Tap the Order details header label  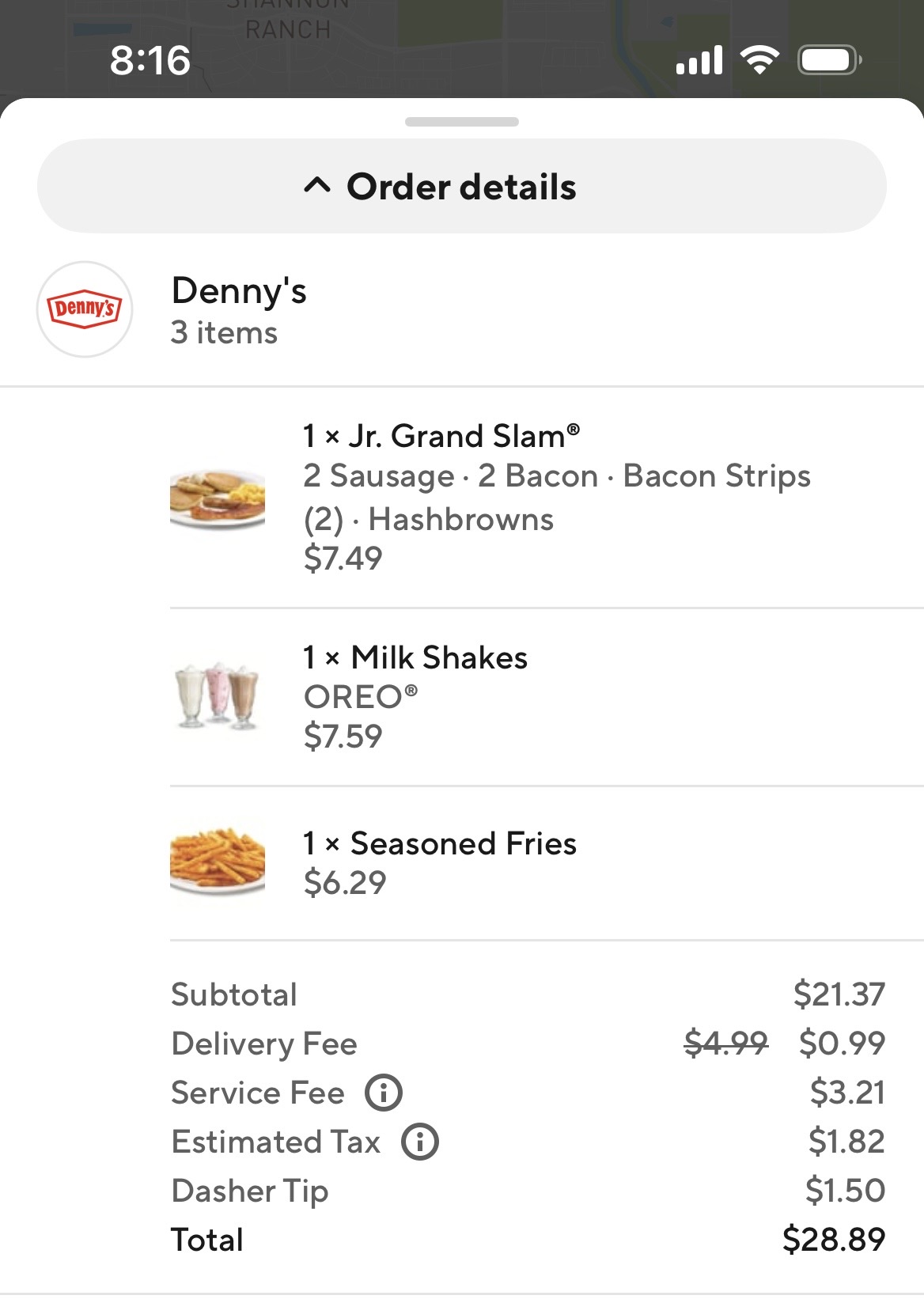point(461,187)
